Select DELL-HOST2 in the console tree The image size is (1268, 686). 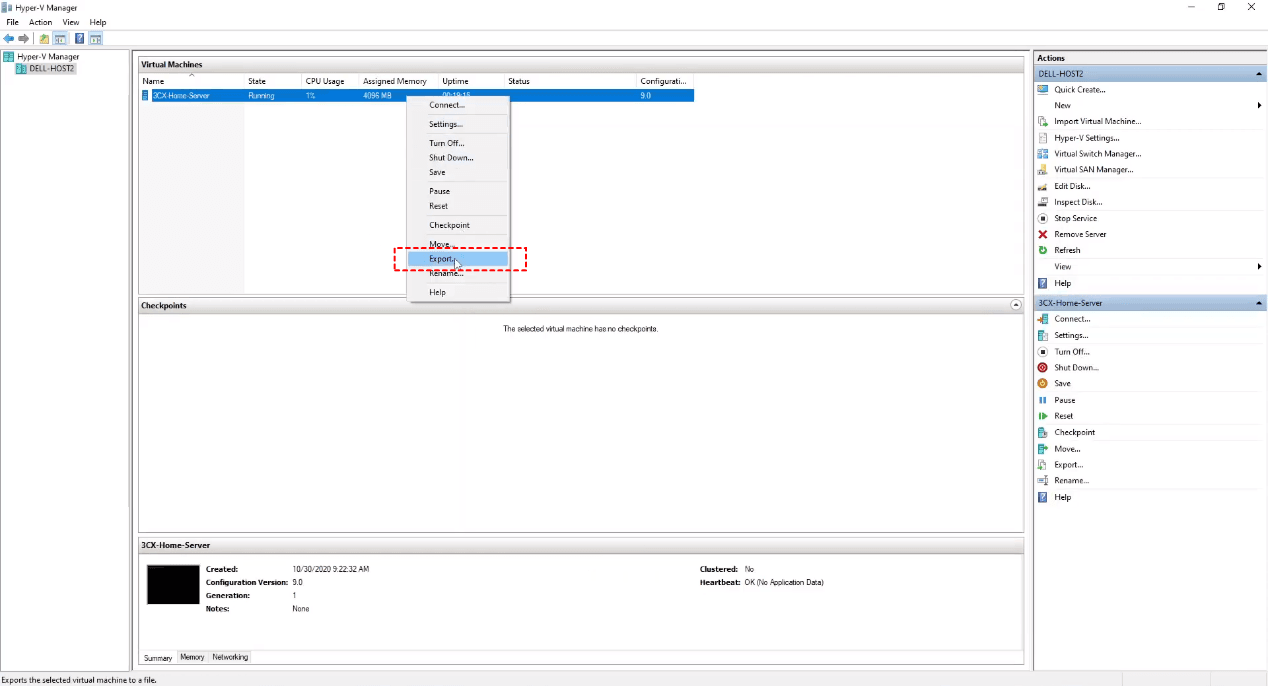coord(52,69)
